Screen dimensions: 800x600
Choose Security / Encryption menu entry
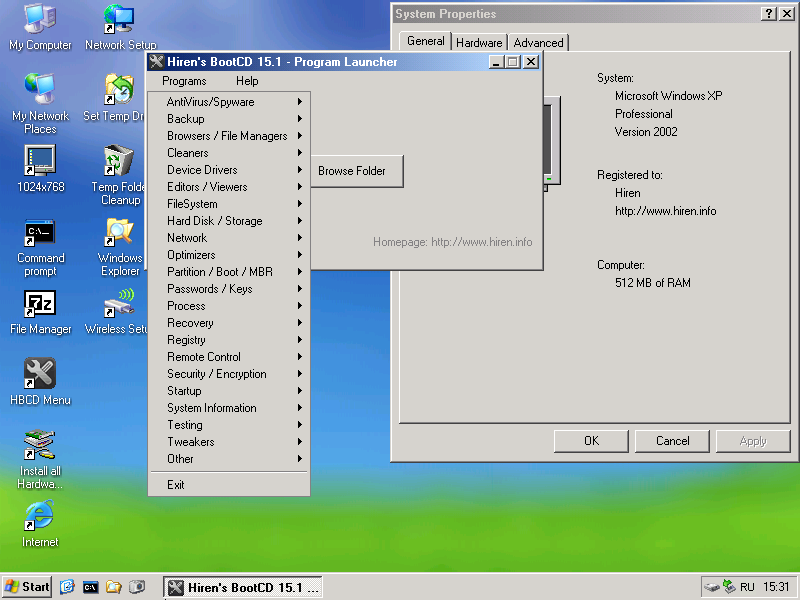229,374
